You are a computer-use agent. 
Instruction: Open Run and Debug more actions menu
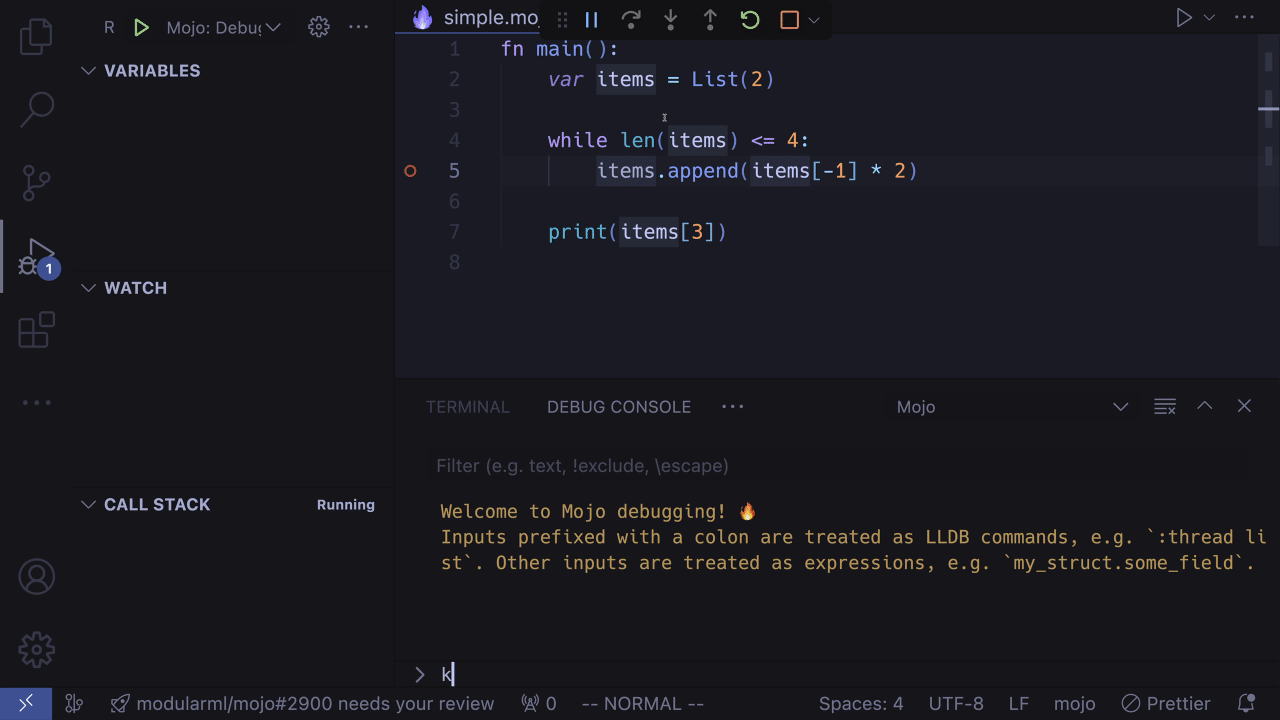[x=359, y=28]
